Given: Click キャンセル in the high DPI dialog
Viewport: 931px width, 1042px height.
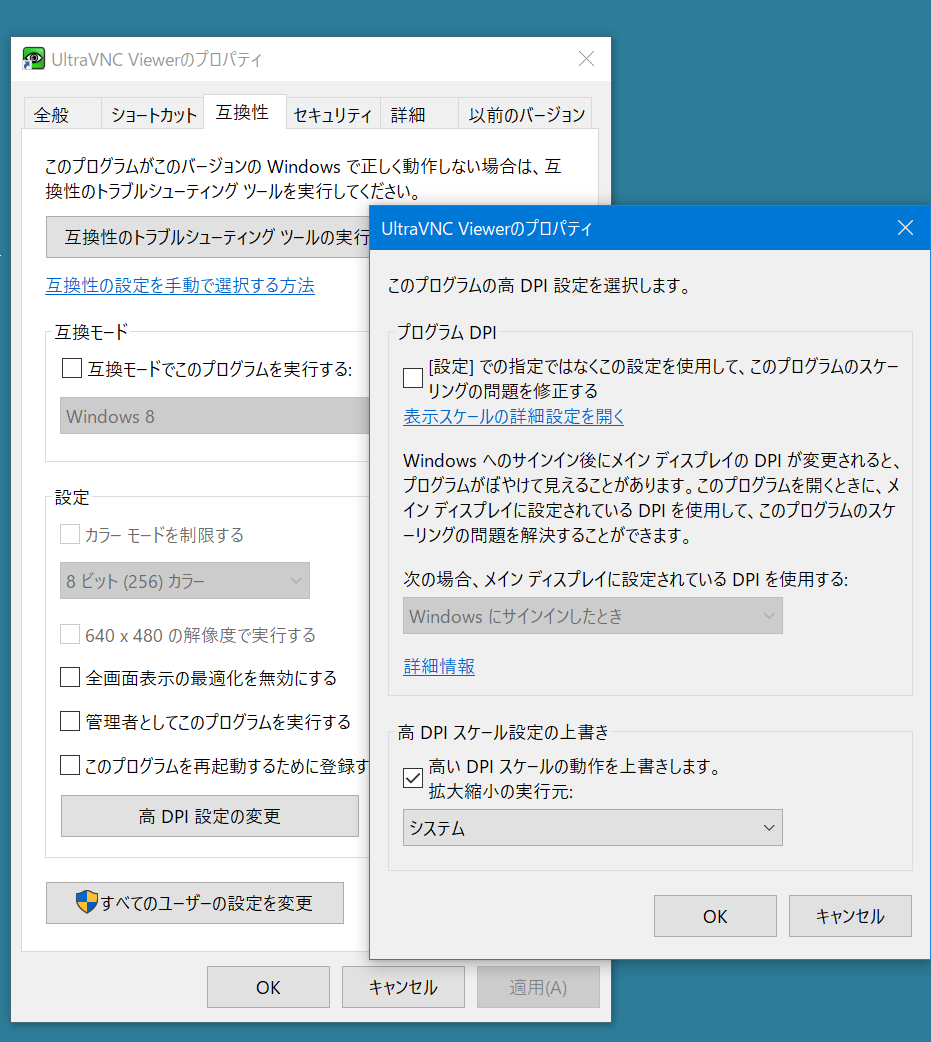Looking at the screenshot, I should 851,916.
